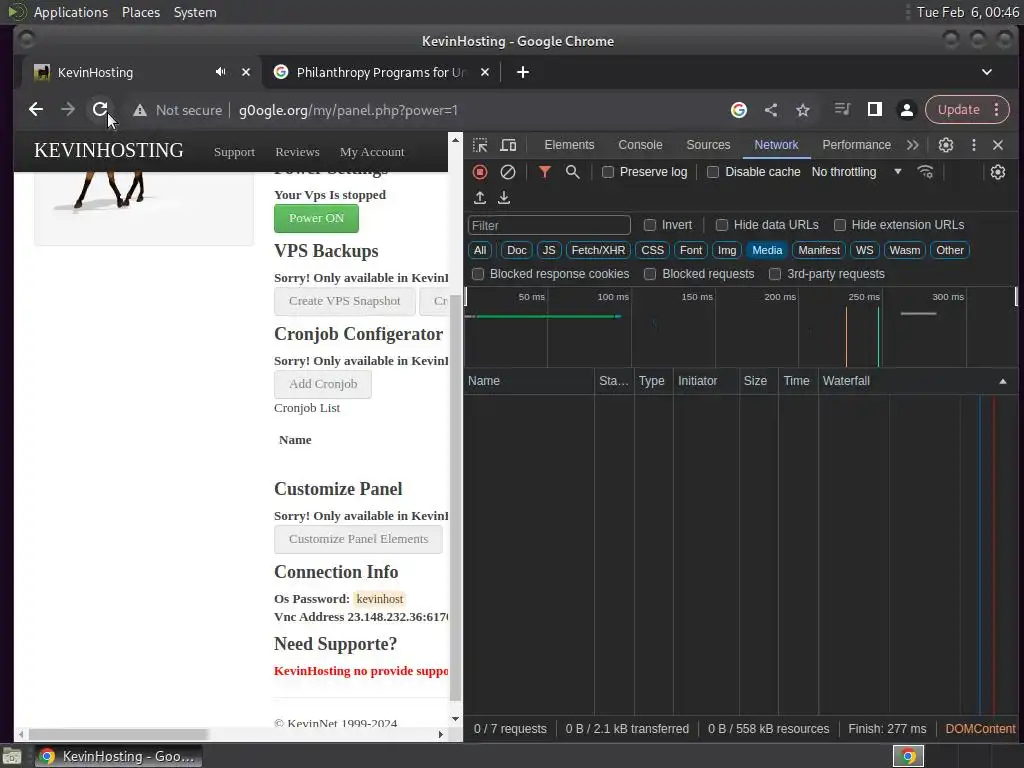Open the profile avatar icon
1024x768 pixels.
coord(906,110)
